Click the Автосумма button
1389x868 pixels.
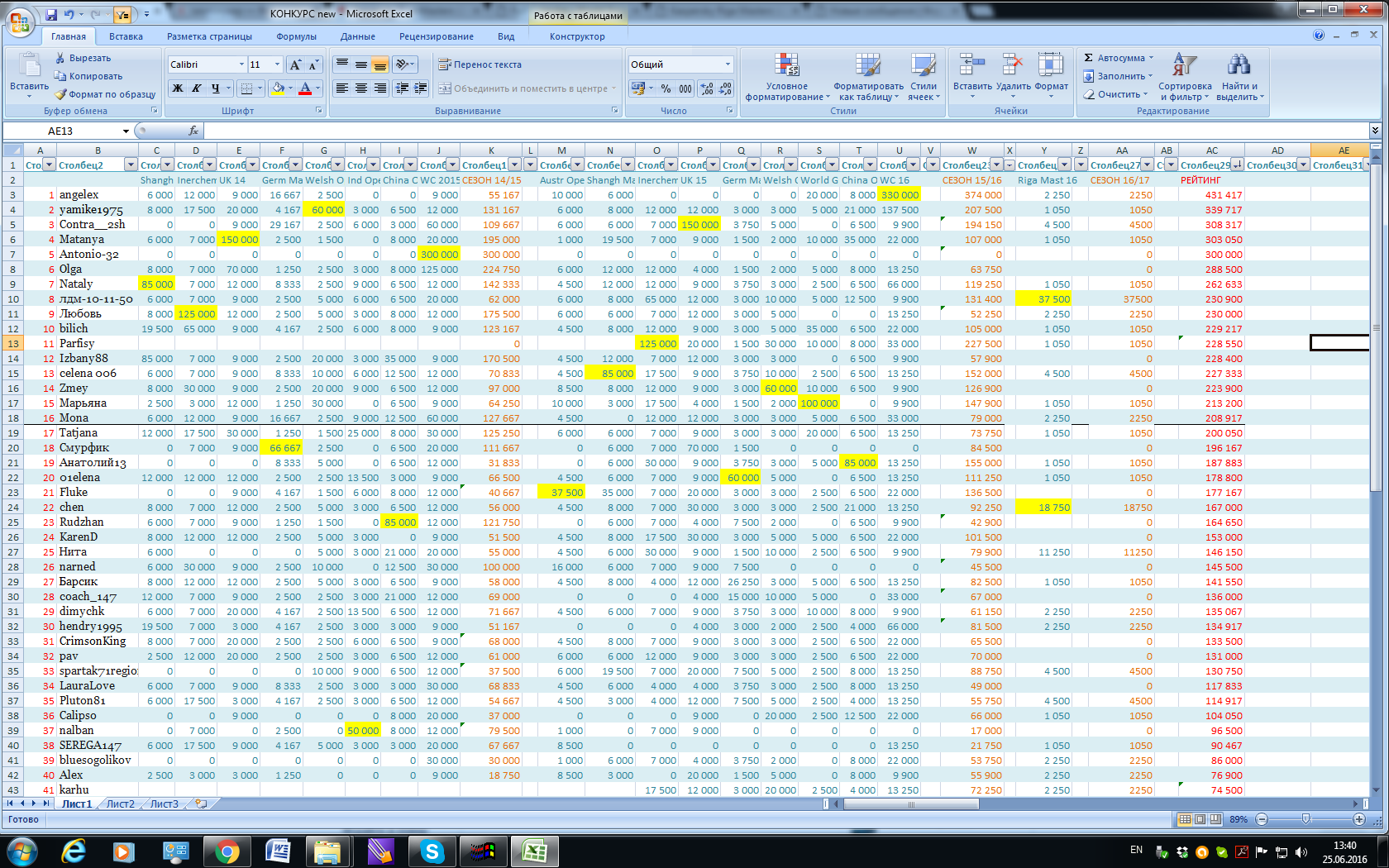click(1119, 58)
